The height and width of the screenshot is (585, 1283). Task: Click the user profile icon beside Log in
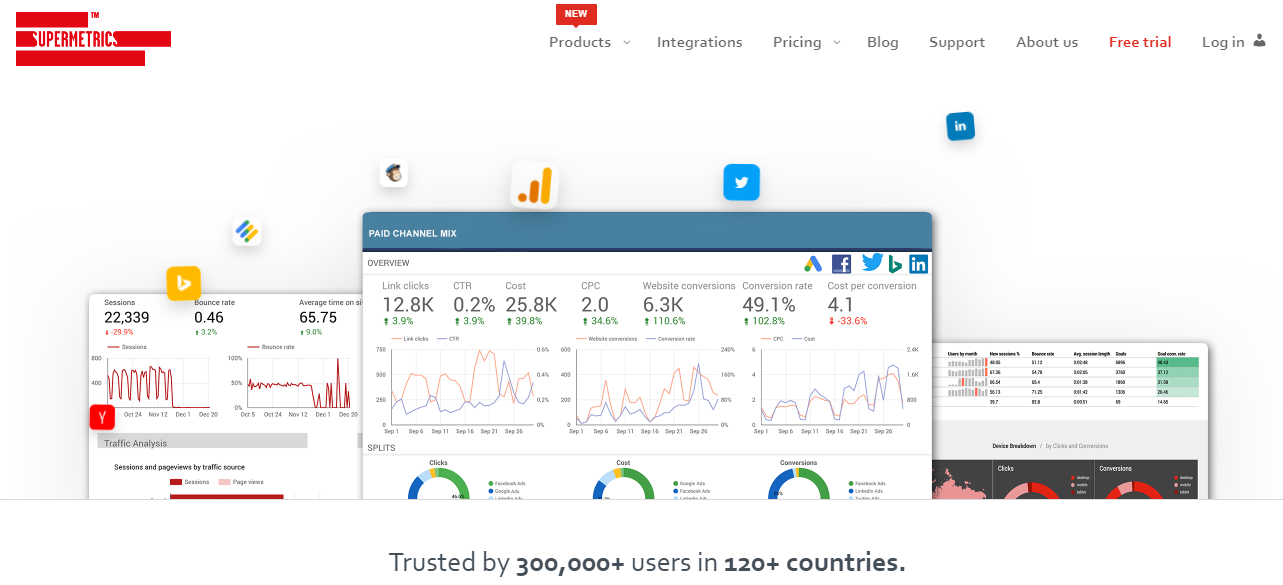1259,41
